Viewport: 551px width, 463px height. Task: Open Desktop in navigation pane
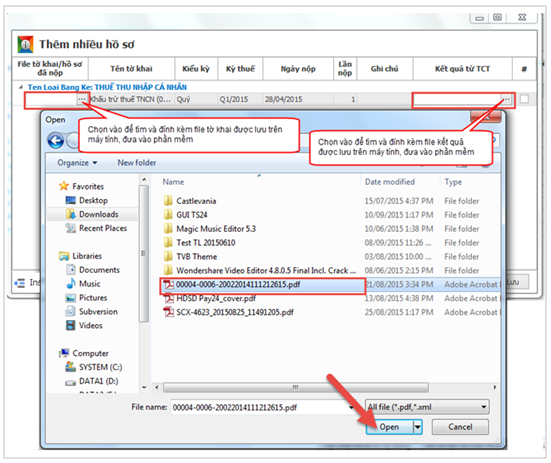point(93,201)
